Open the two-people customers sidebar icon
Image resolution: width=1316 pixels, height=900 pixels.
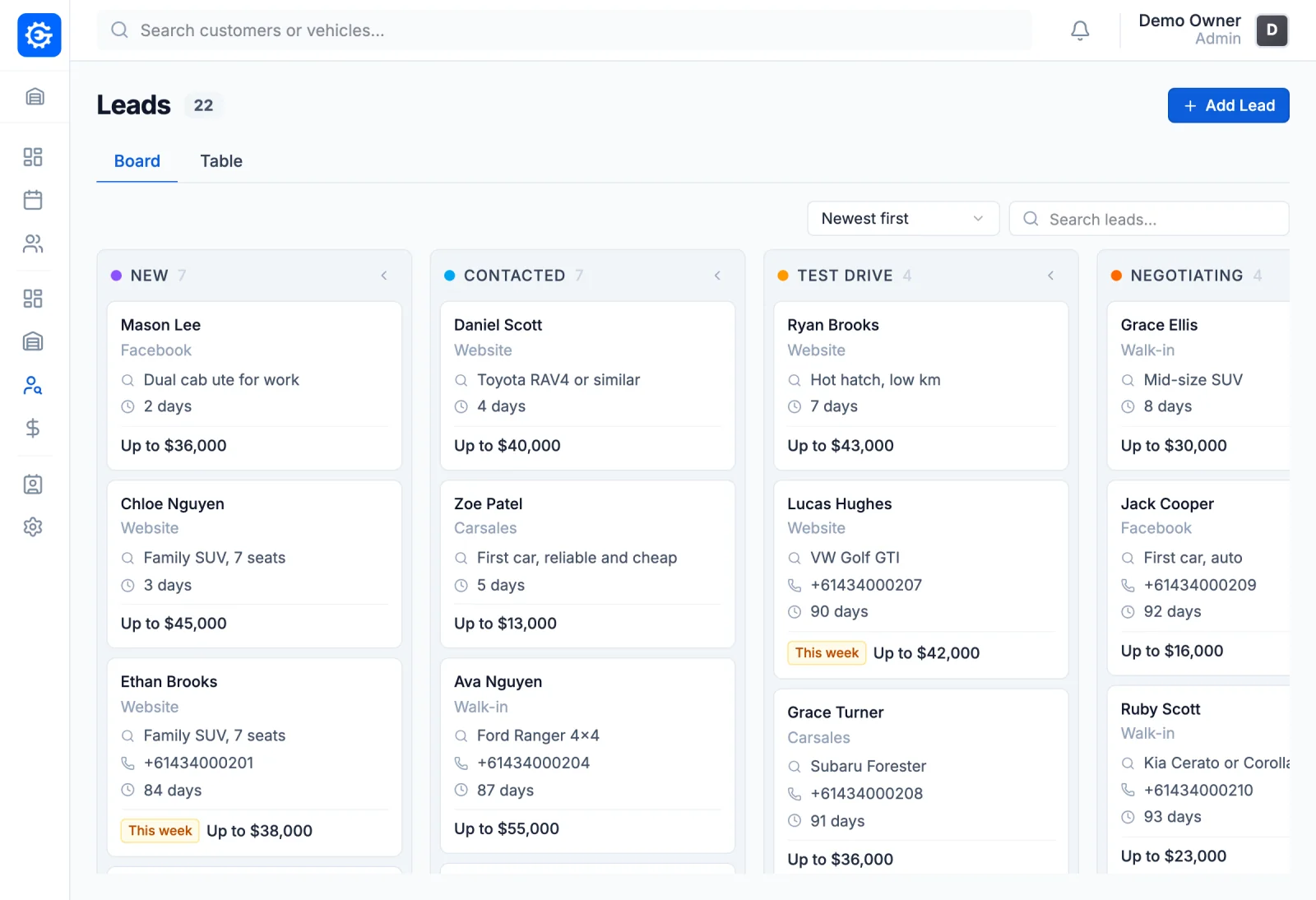pos(33,244)
